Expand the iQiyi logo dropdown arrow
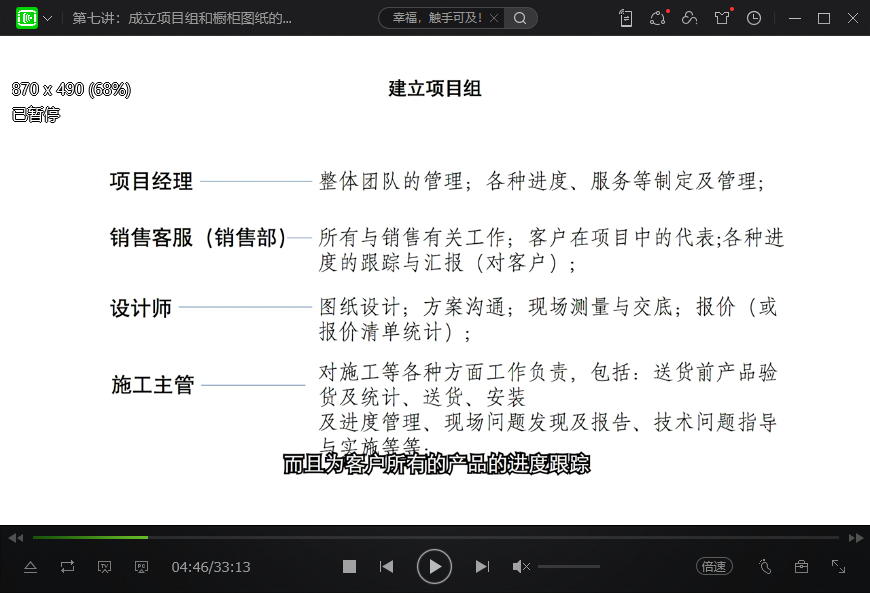The width and height of the screenshot is (870, 593). click(47, 18)
